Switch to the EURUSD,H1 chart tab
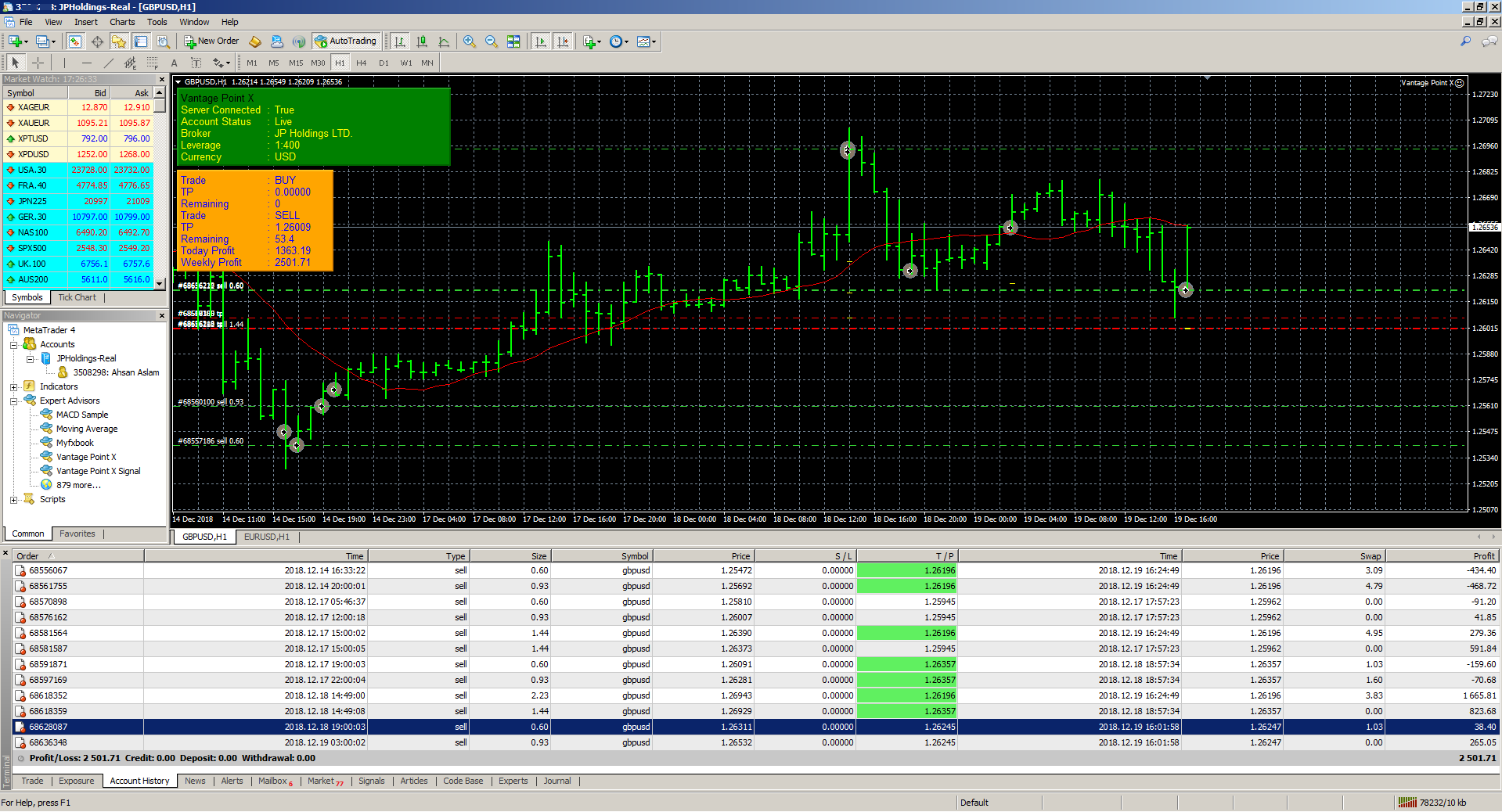Image resolution: width=1502 pixels, height=812 pixels. click(266, 537)
